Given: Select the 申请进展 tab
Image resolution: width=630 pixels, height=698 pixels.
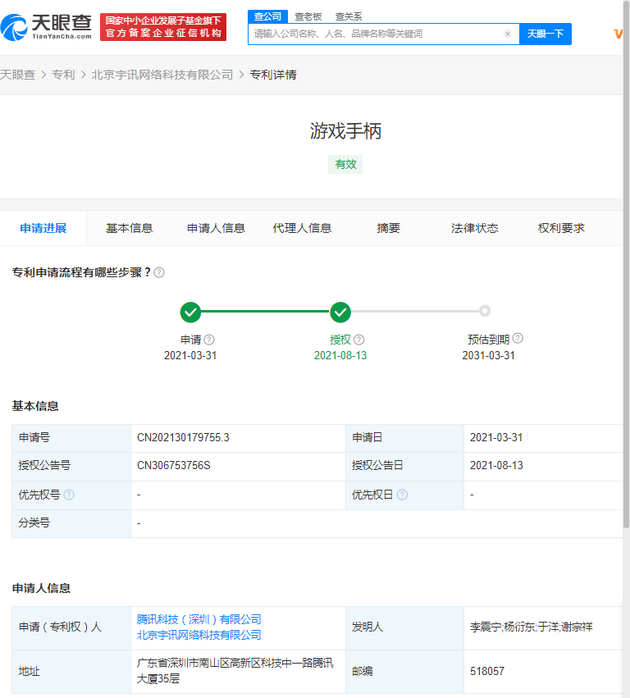Looking at the screenshot, I should click(43, 228).
